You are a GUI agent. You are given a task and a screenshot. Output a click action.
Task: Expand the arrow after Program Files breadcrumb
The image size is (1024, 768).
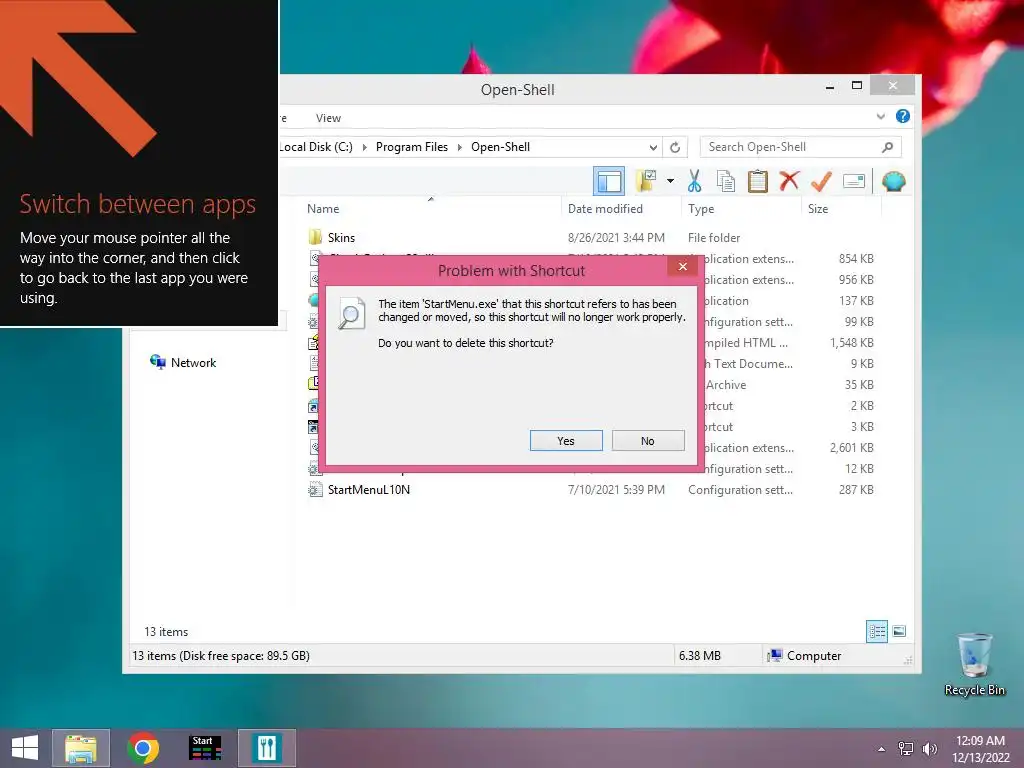pos(459,148)
